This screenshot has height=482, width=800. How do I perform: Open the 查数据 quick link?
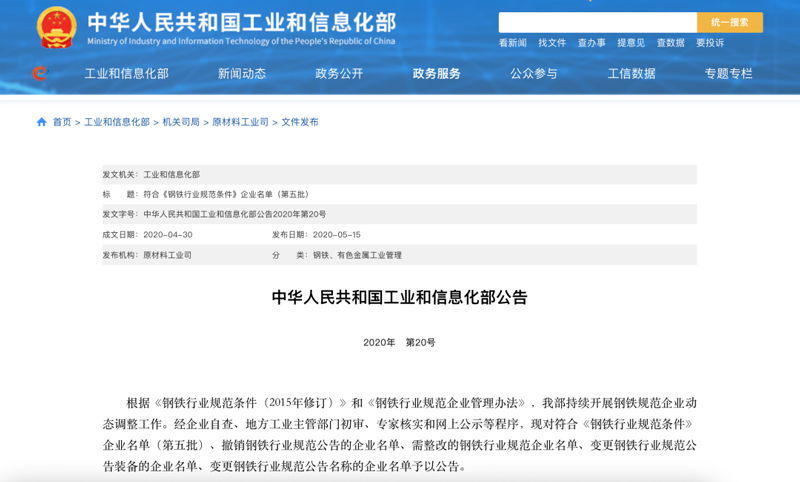(x=670, y=43)
